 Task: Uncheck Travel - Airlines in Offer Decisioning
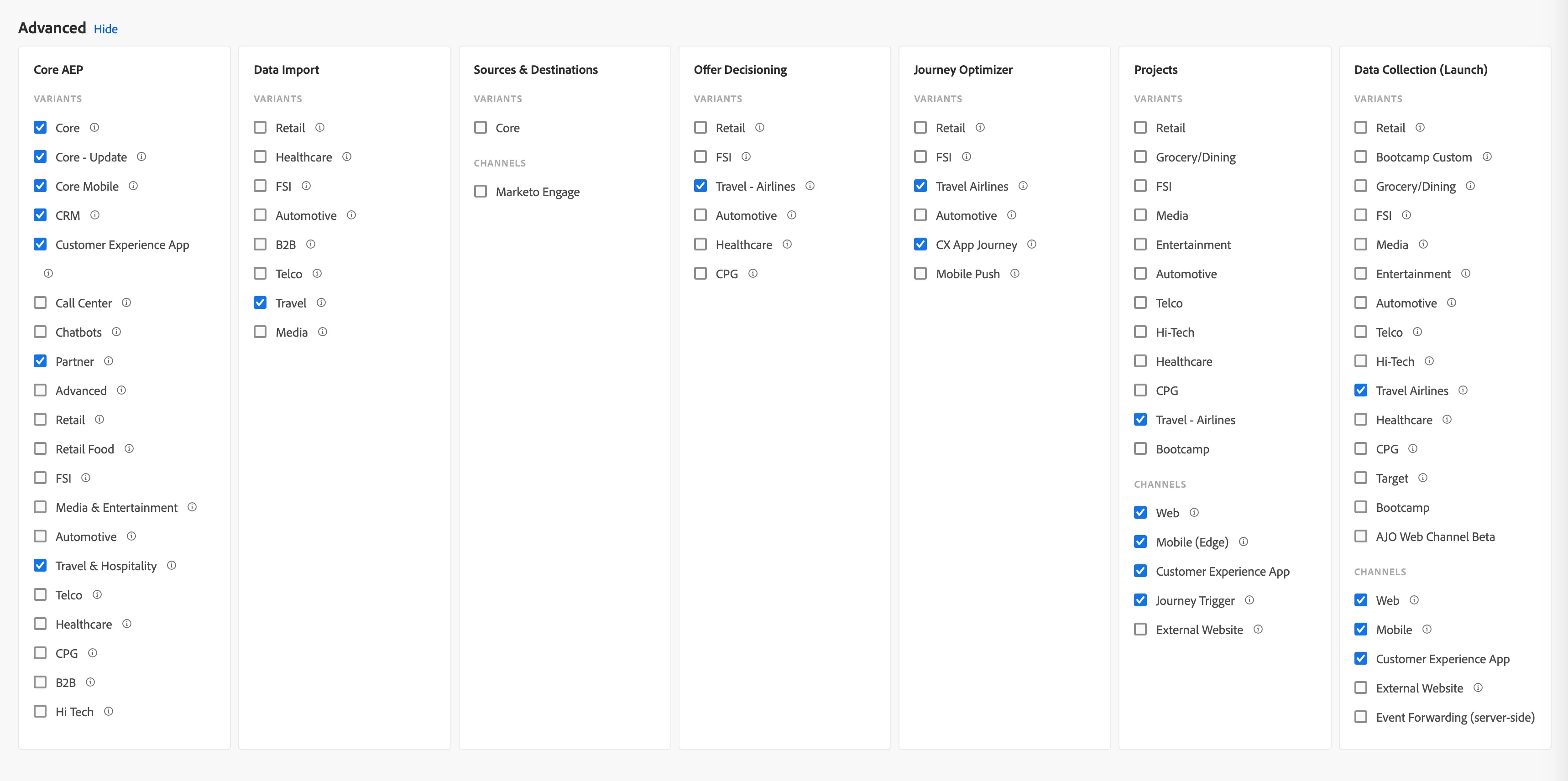pos(700,186)
